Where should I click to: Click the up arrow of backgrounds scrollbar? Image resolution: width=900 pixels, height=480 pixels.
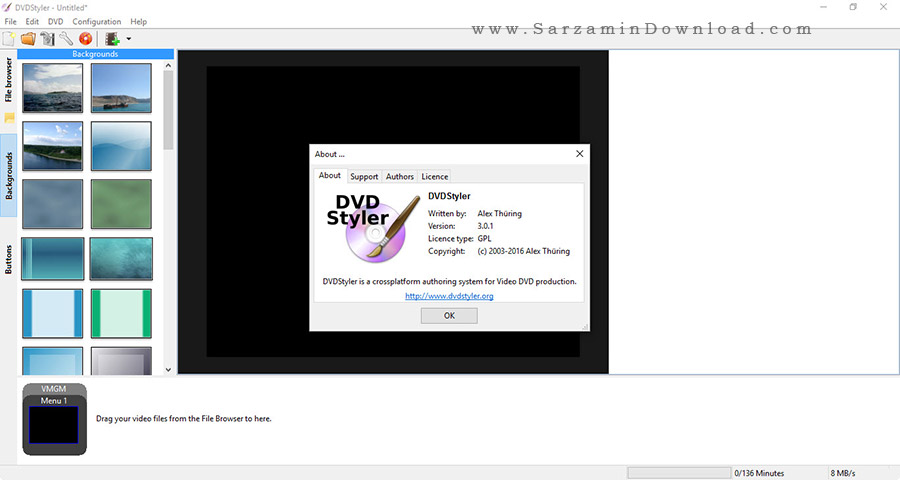point(168,65)
